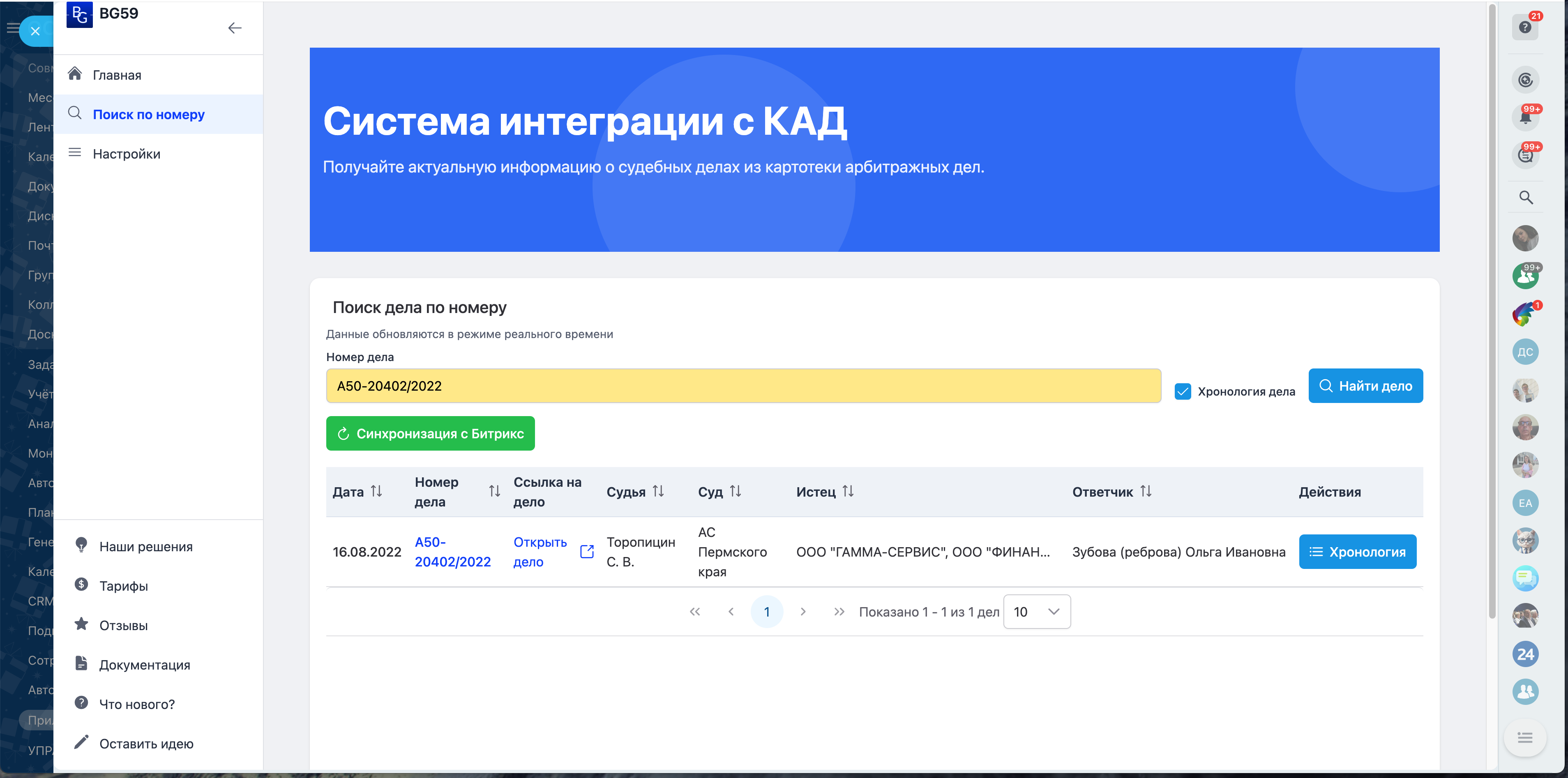Click the back arrow next to BG59

point(234,28)
